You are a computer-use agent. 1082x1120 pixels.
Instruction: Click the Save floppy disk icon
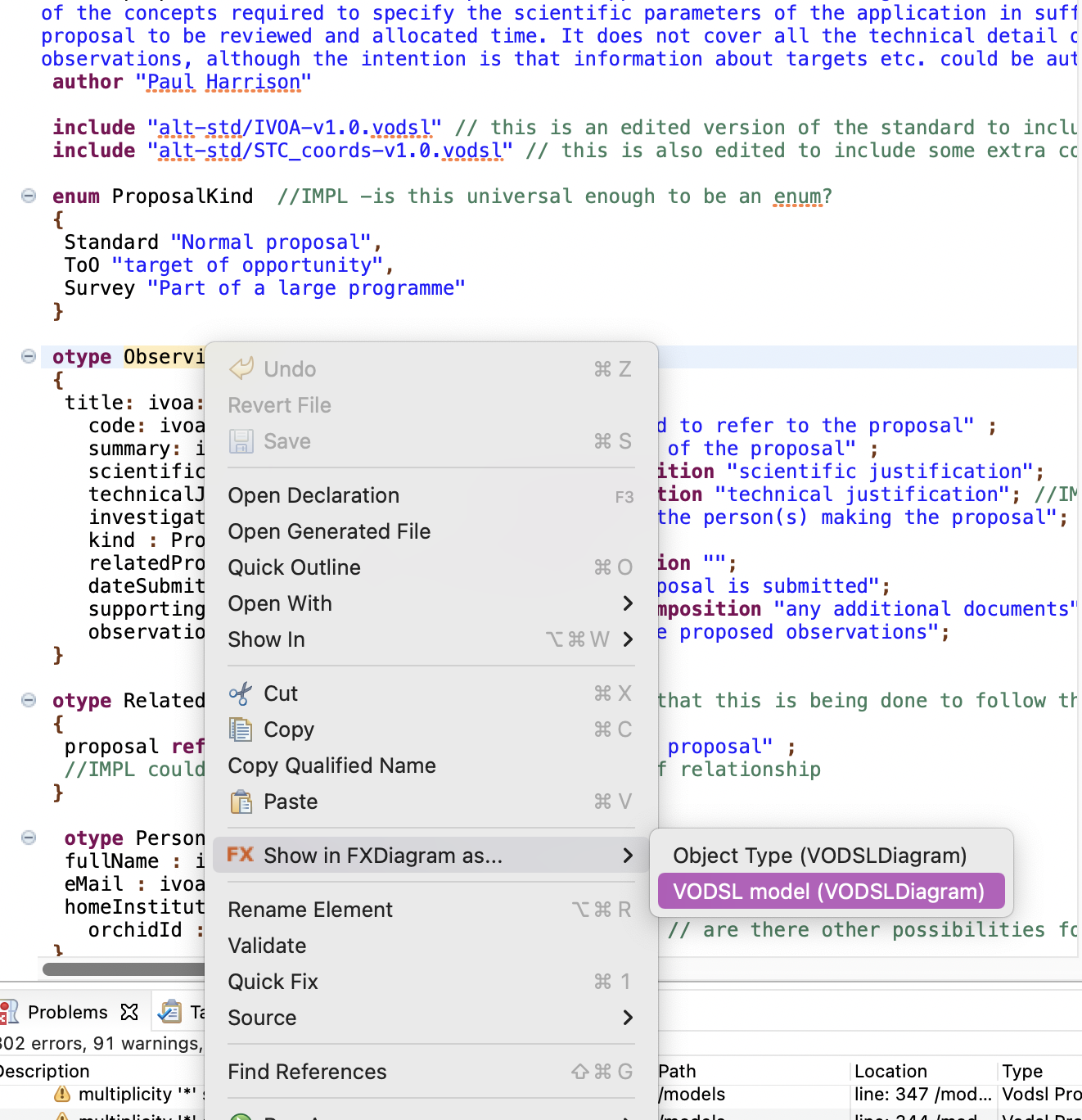[x=241, y=441]
